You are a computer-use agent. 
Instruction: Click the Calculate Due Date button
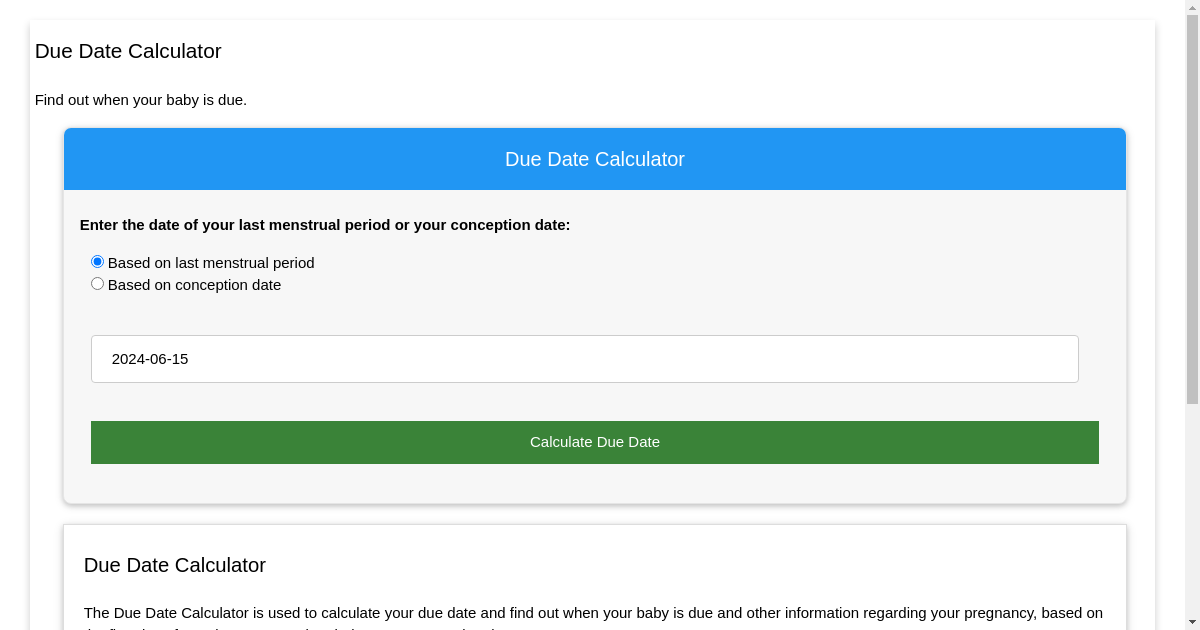(594, 442)
